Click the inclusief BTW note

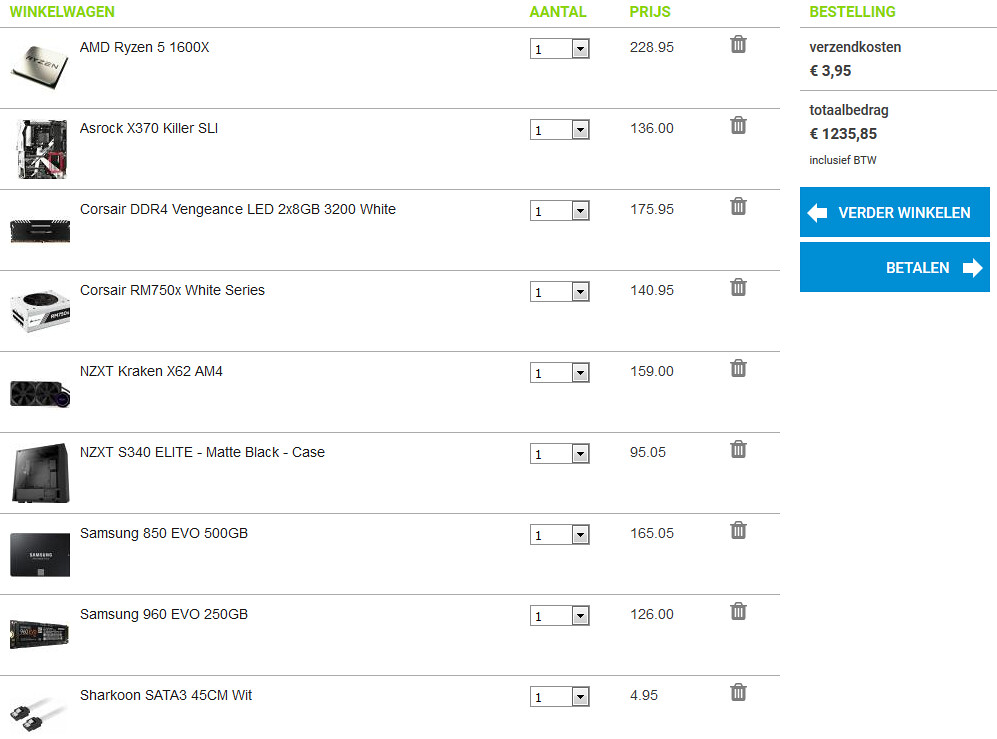[842, 160]
